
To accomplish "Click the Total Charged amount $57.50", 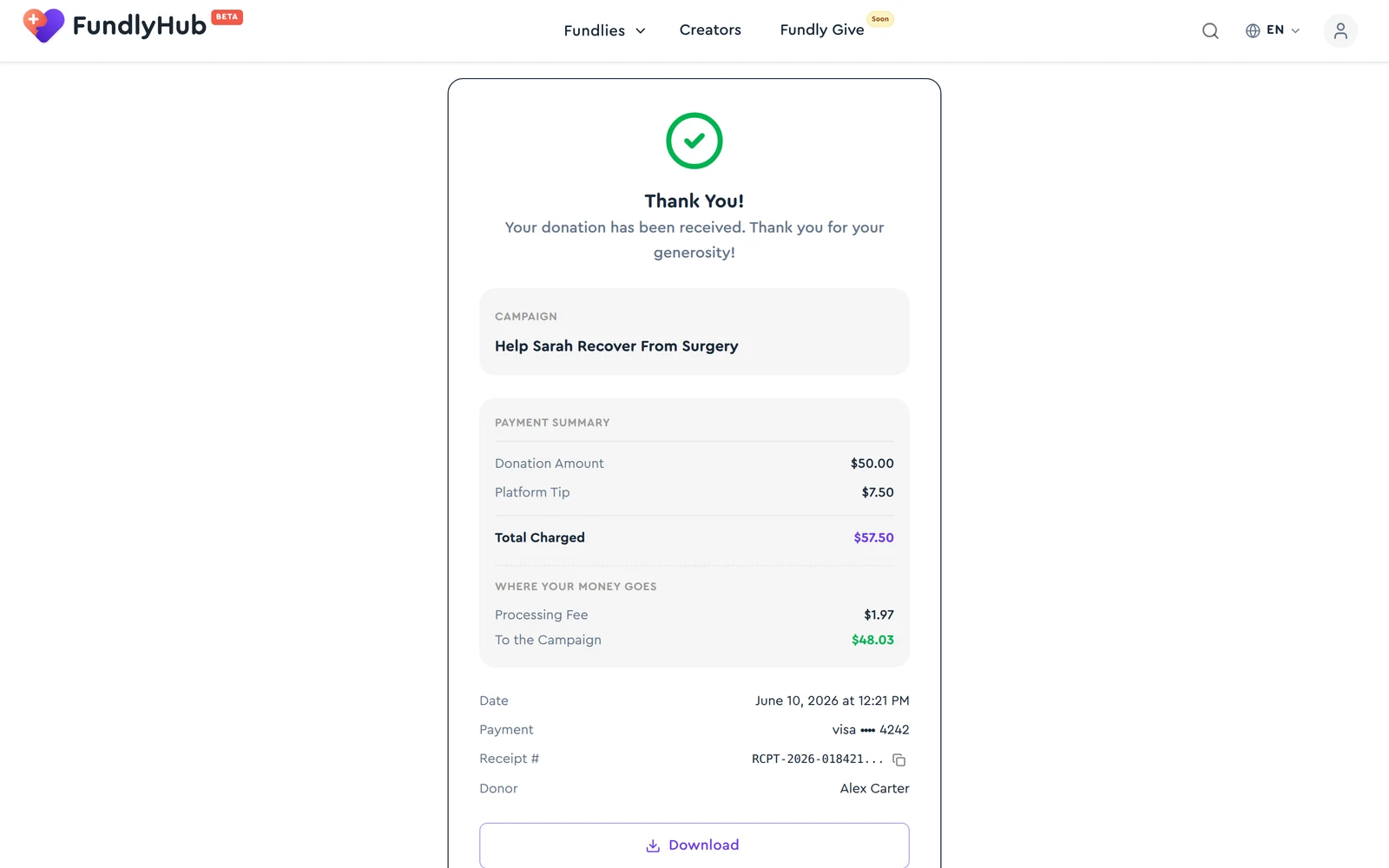I will 873,537.
